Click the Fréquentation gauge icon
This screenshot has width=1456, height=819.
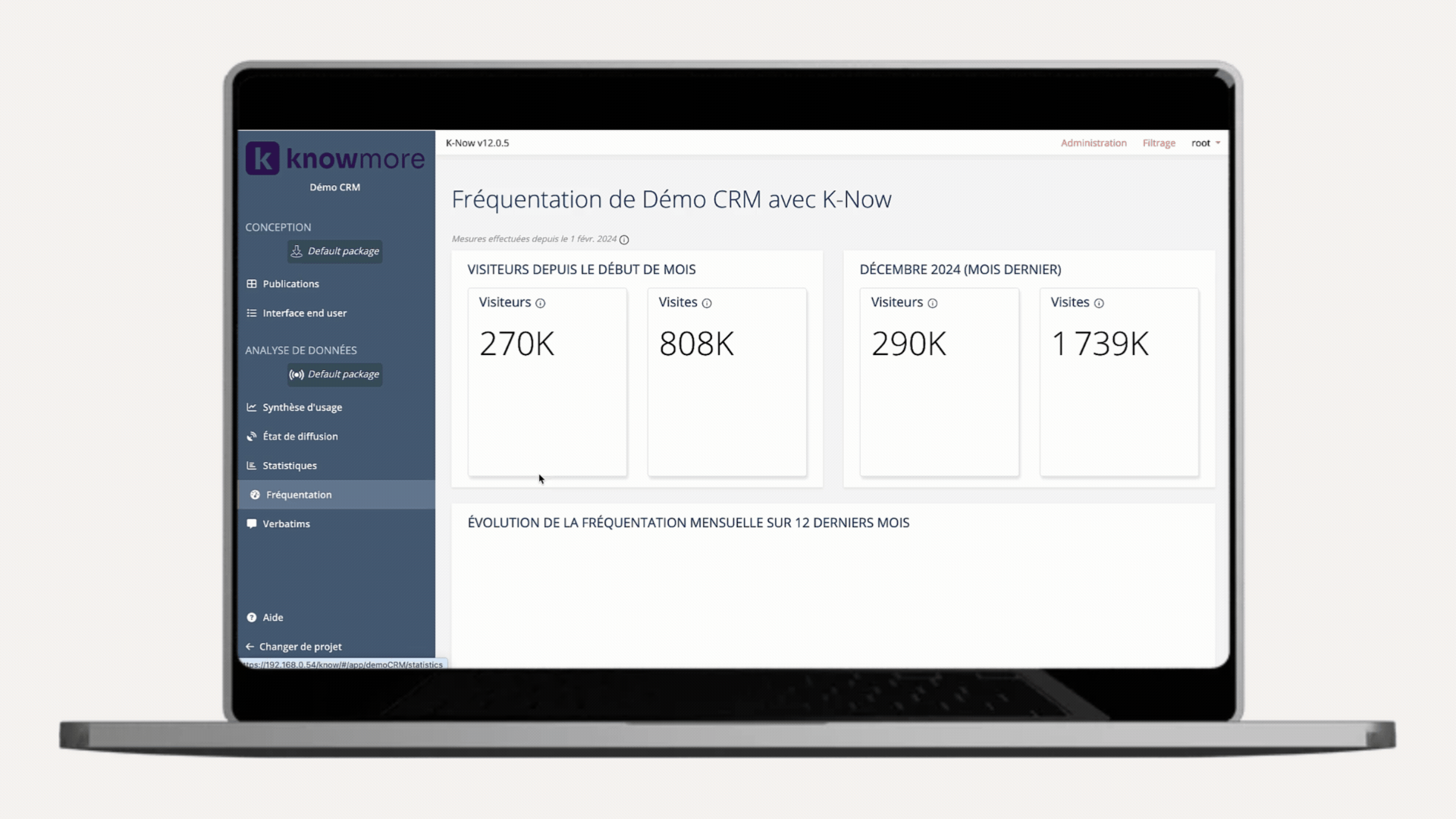(x=255, y=495)
